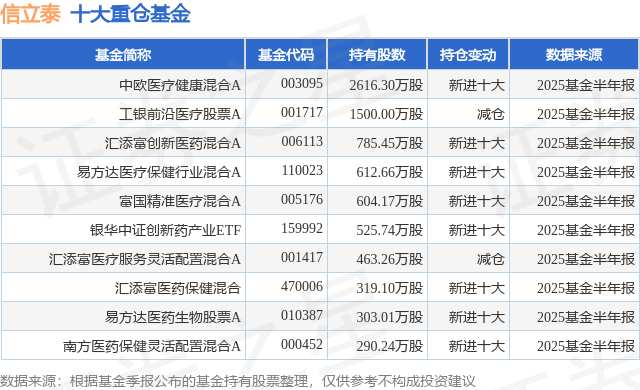
Task: Click fund code 470006
Action: click(x=302, y=286)
